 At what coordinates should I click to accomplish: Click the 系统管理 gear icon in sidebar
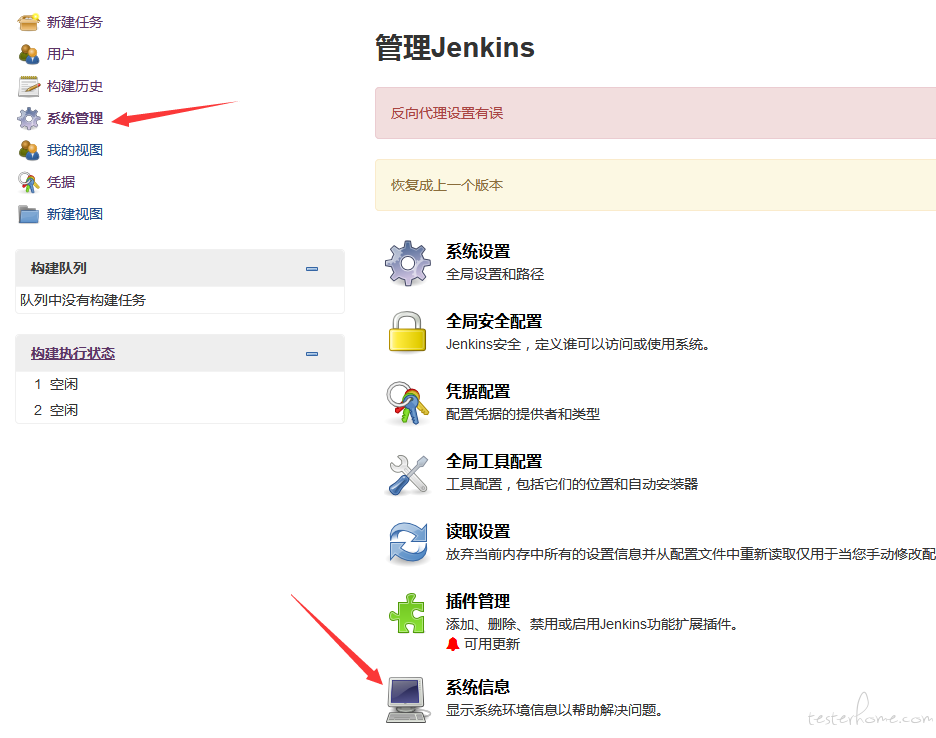(29, 118)
